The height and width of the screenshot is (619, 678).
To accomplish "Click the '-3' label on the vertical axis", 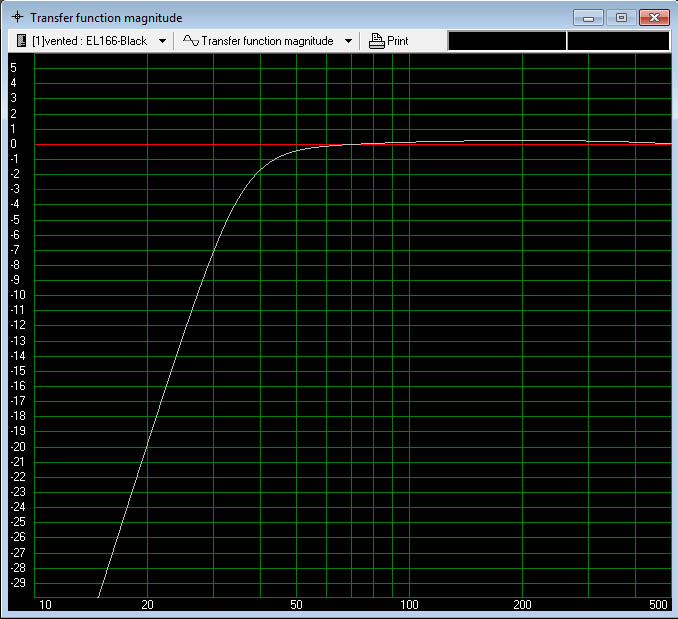I will point(15,189).
